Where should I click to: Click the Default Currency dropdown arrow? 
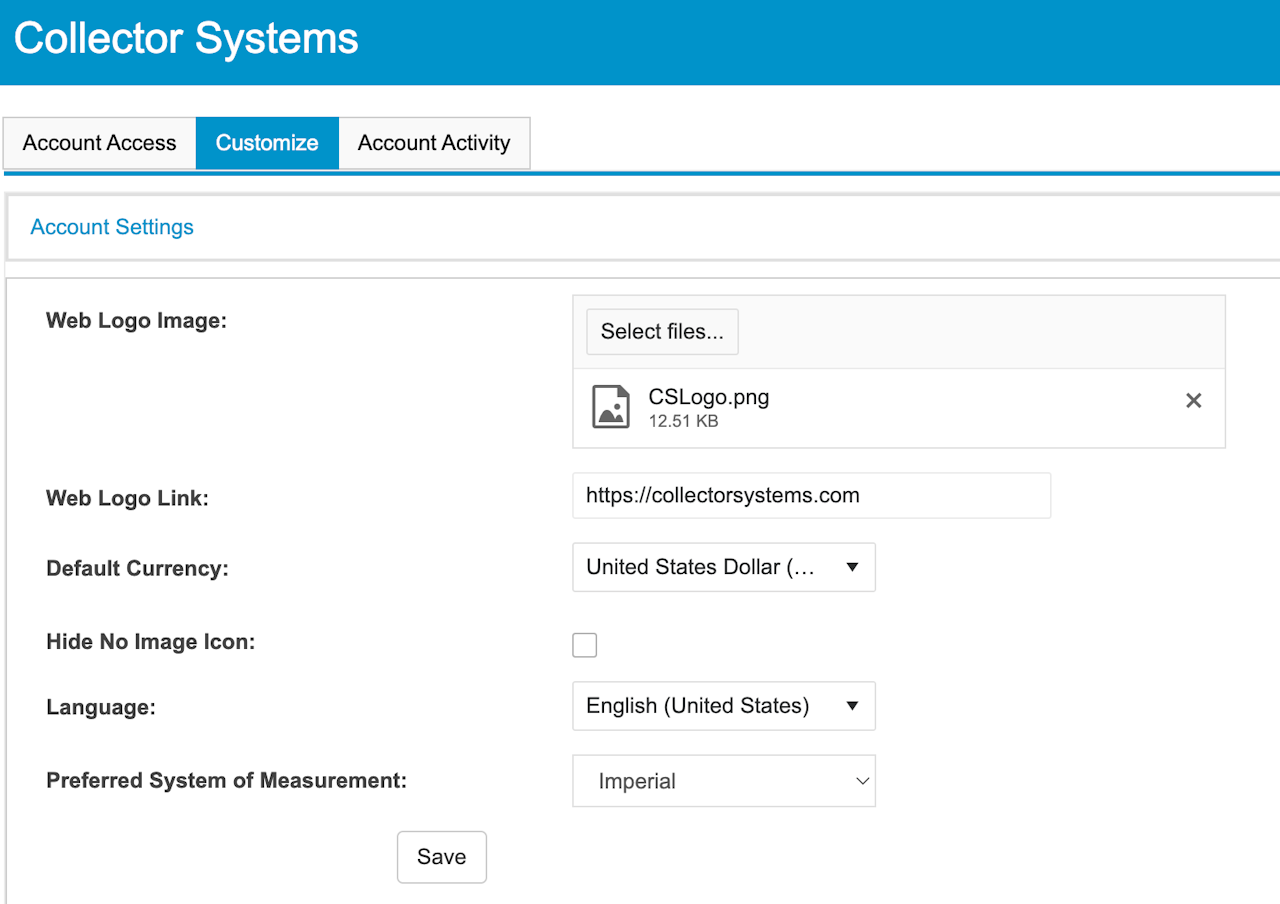[852, 567]
